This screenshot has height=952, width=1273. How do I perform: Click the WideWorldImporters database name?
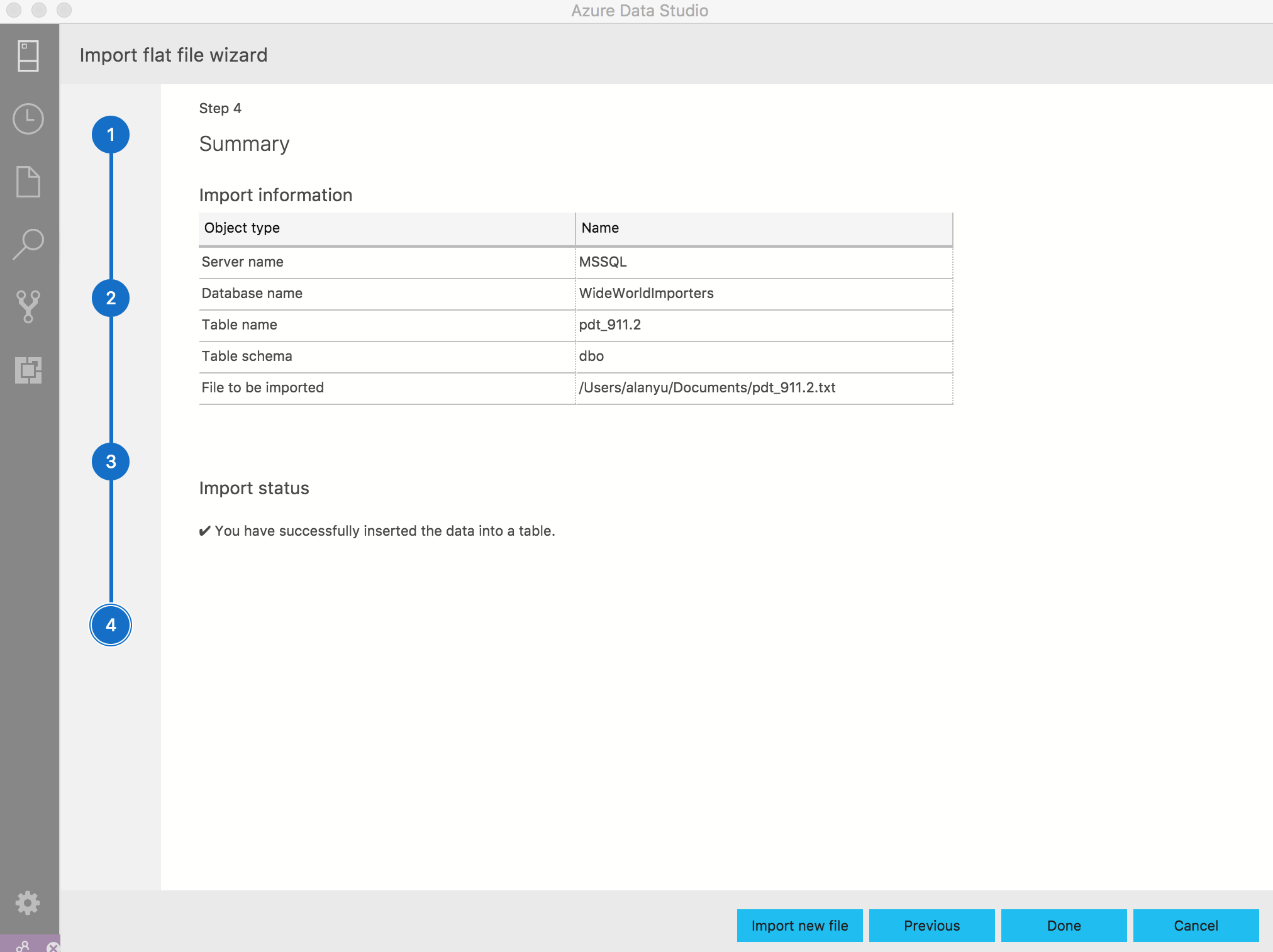point(646,293)
